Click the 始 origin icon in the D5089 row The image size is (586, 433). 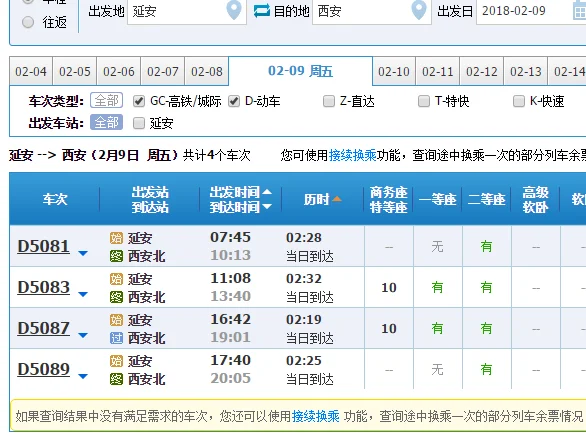click(x=116, y=361)
